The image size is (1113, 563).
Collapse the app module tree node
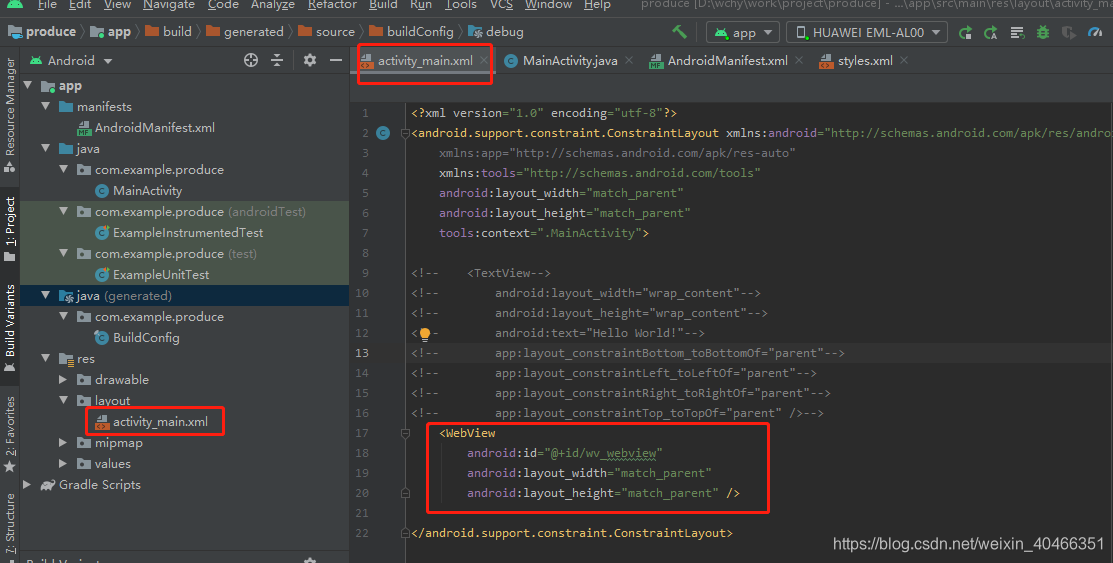28,85
